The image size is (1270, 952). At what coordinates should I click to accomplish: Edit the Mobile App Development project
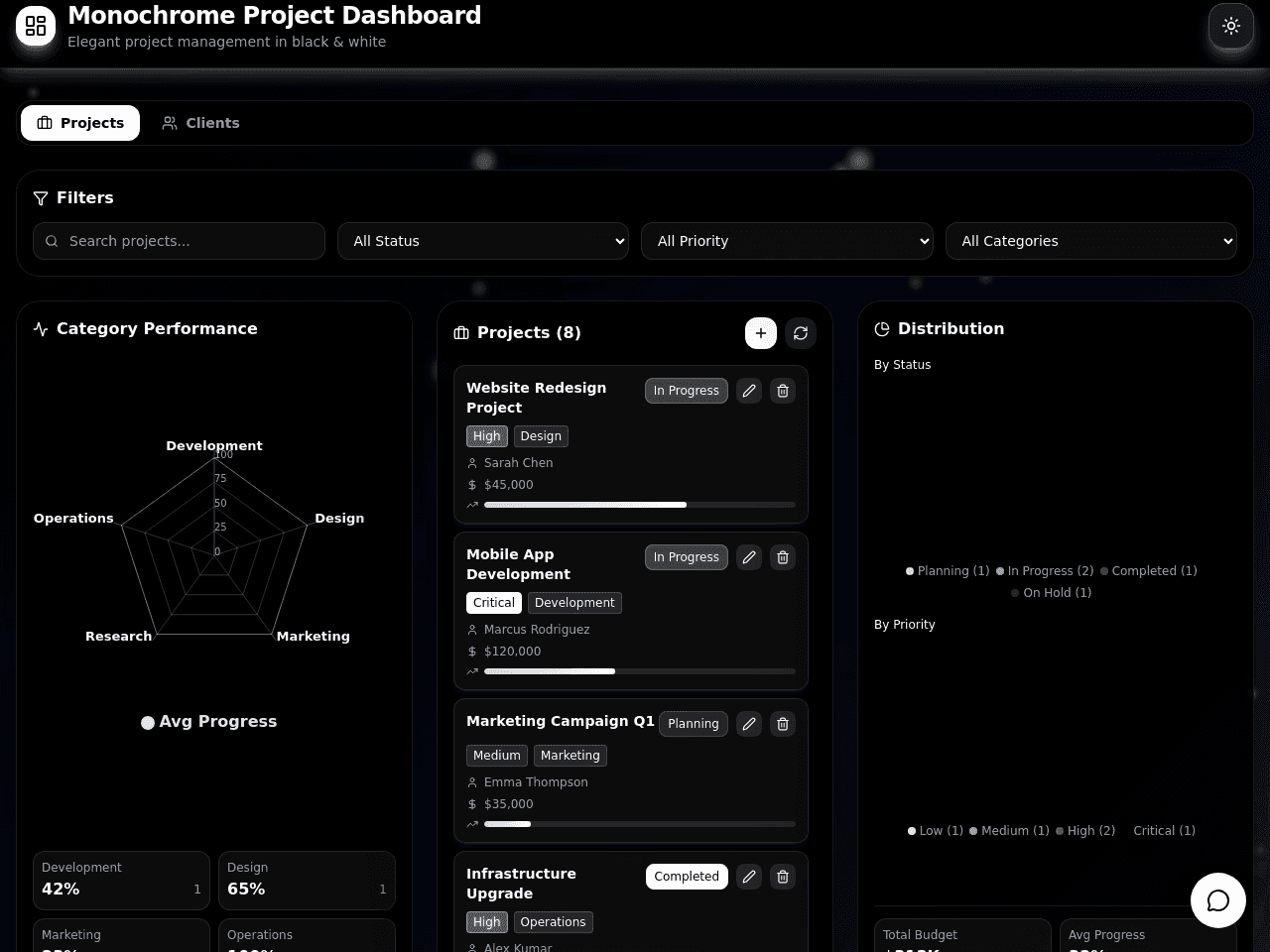coord(749,557)
